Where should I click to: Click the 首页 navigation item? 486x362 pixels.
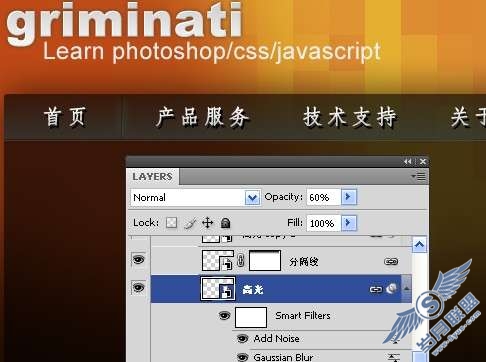65,117
